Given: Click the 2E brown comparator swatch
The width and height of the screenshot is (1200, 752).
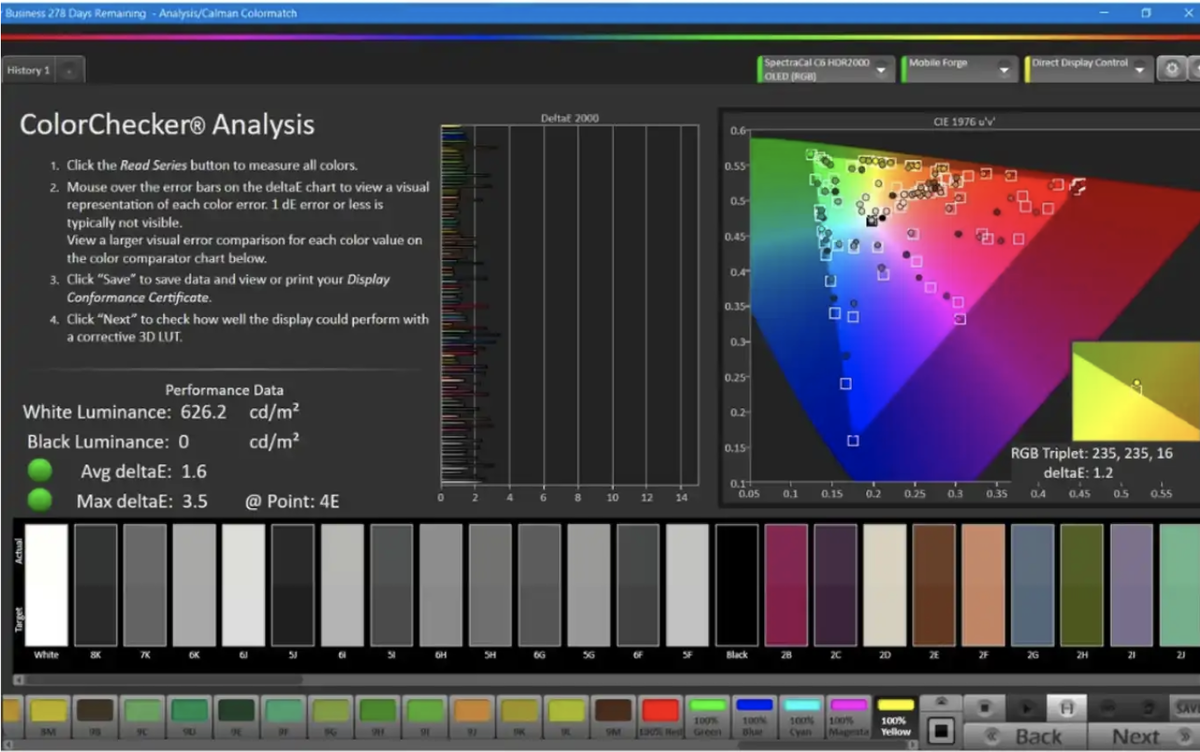Looking at the screenshot, I should pyautogui.click(x=934, y=585).
